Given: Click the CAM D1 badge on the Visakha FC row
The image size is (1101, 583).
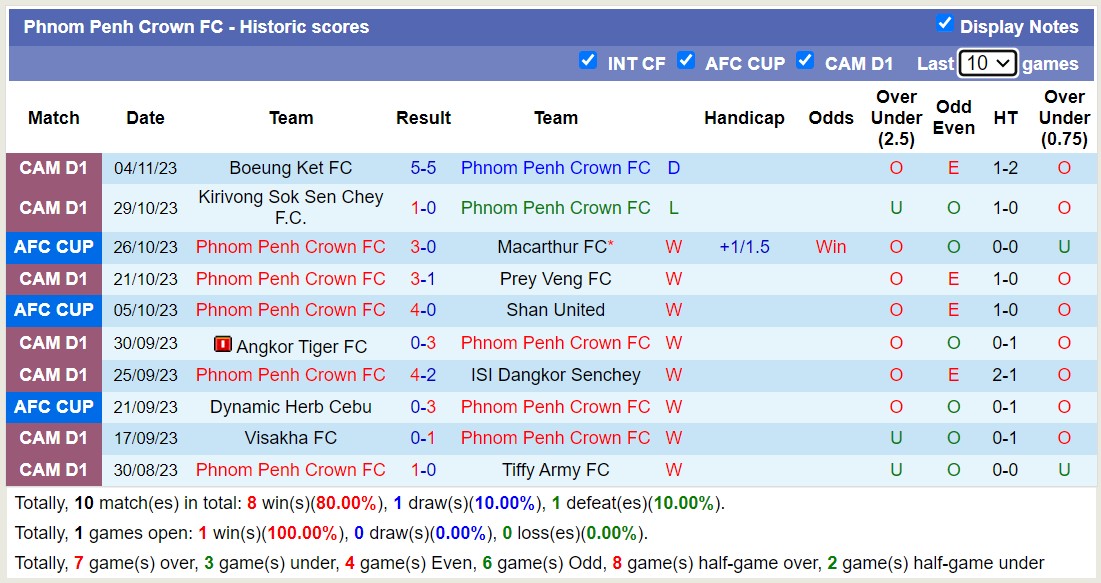Looking at the screenshot, I should 53,438.
